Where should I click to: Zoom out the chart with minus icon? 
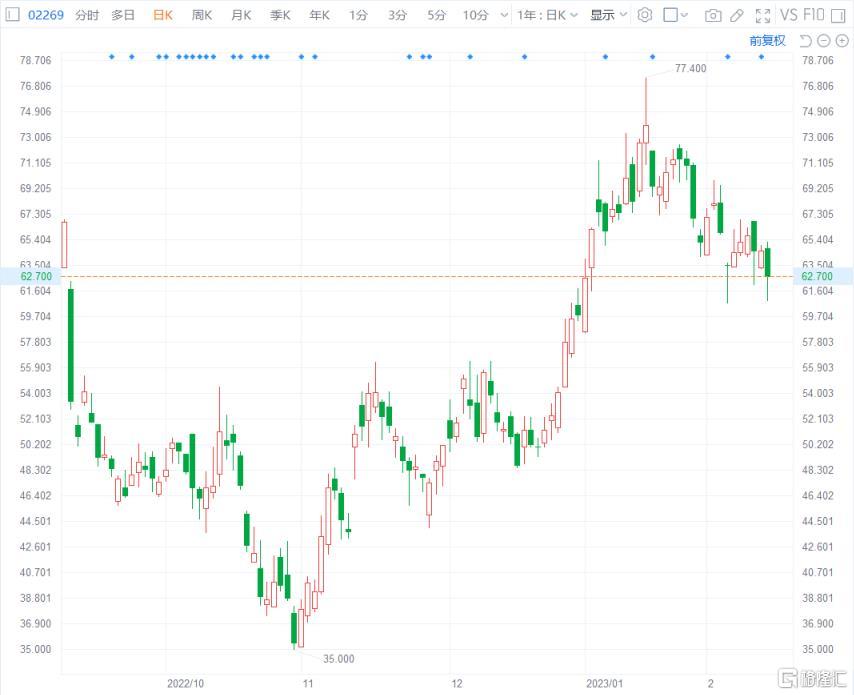tap(823, 40)
